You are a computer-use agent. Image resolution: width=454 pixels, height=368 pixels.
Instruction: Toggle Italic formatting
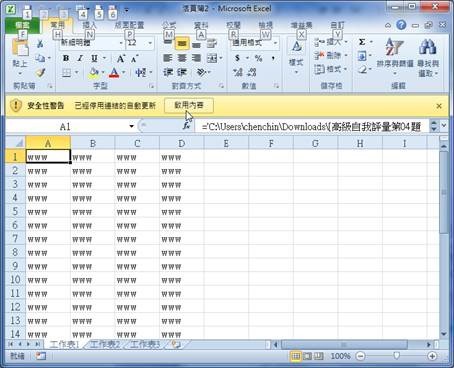[80, 58]
